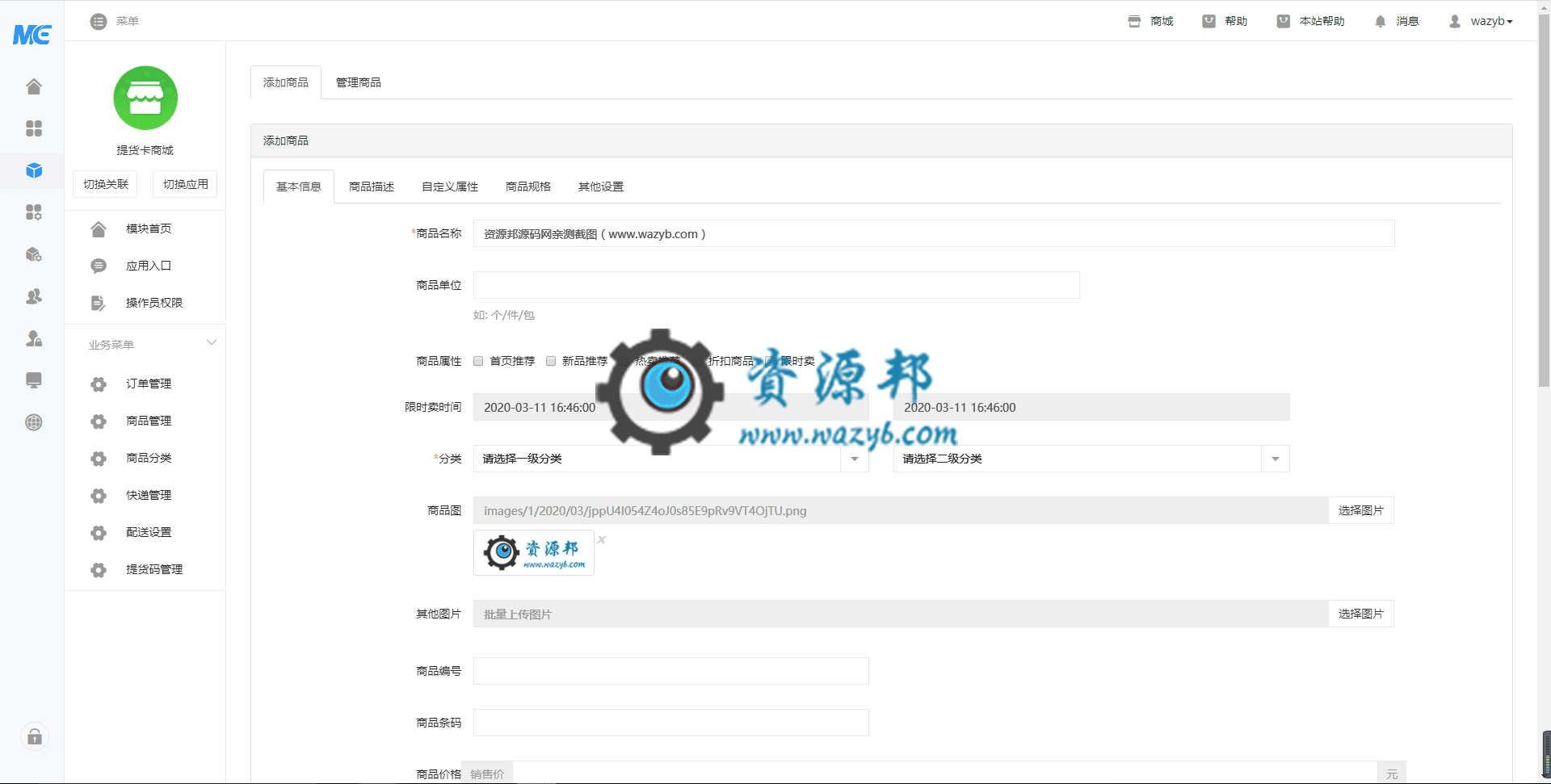Click the monitor icon in left rail

[x=34, y=380]
